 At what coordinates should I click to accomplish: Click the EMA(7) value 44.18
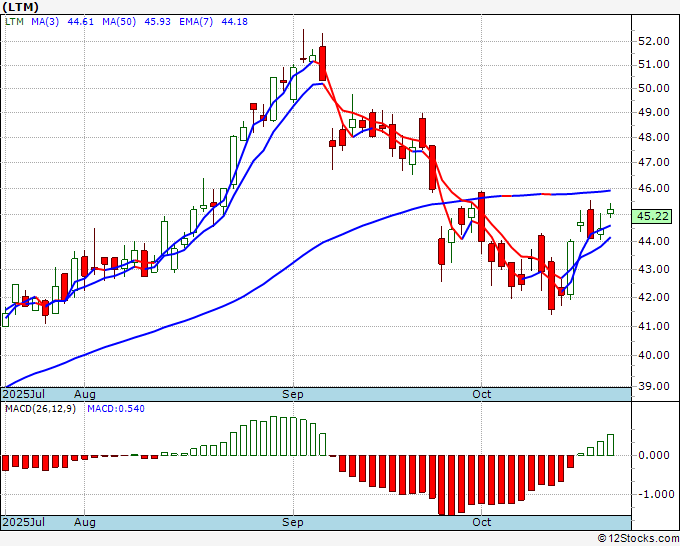tap(235, 22)
